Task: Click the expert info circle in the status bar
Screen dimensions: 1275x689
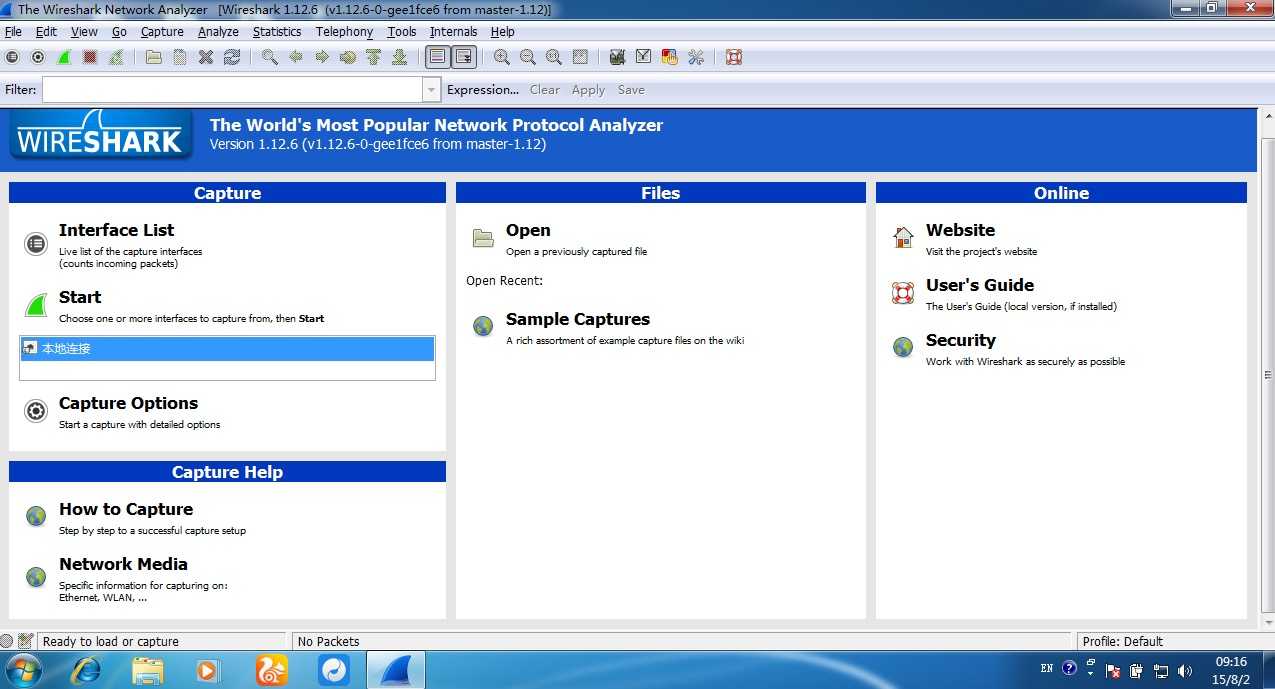Action: click(x=7, y=641)
